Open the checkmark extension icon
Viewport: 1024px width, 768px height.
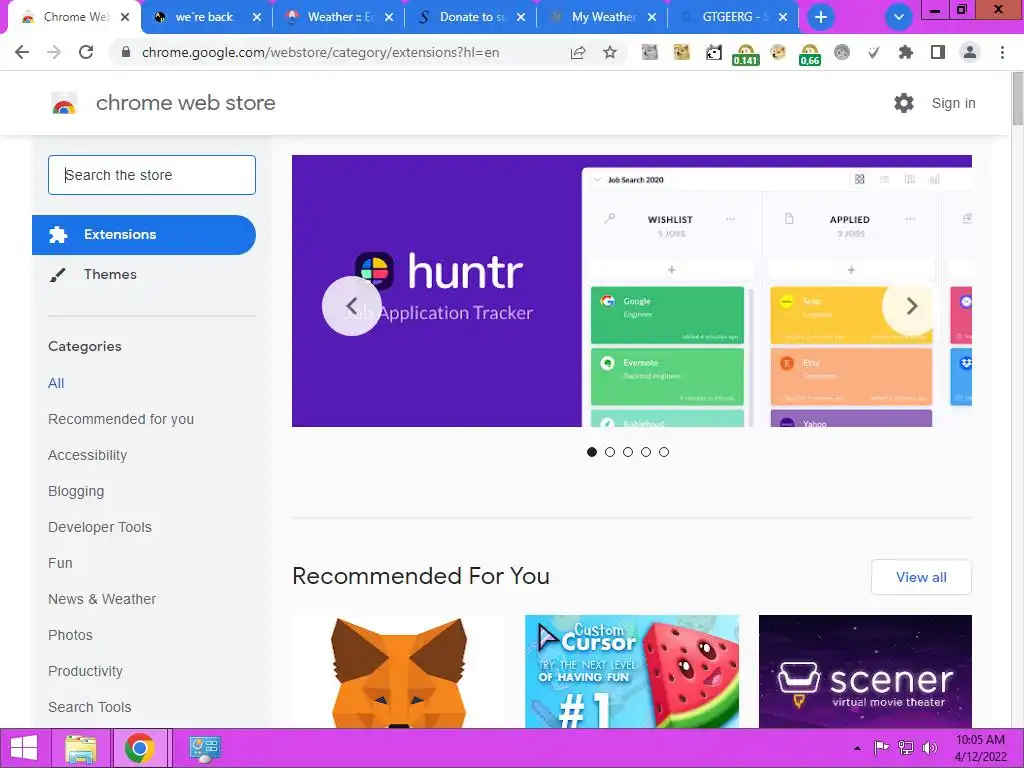pyautogui.click(x=874, y=52)
